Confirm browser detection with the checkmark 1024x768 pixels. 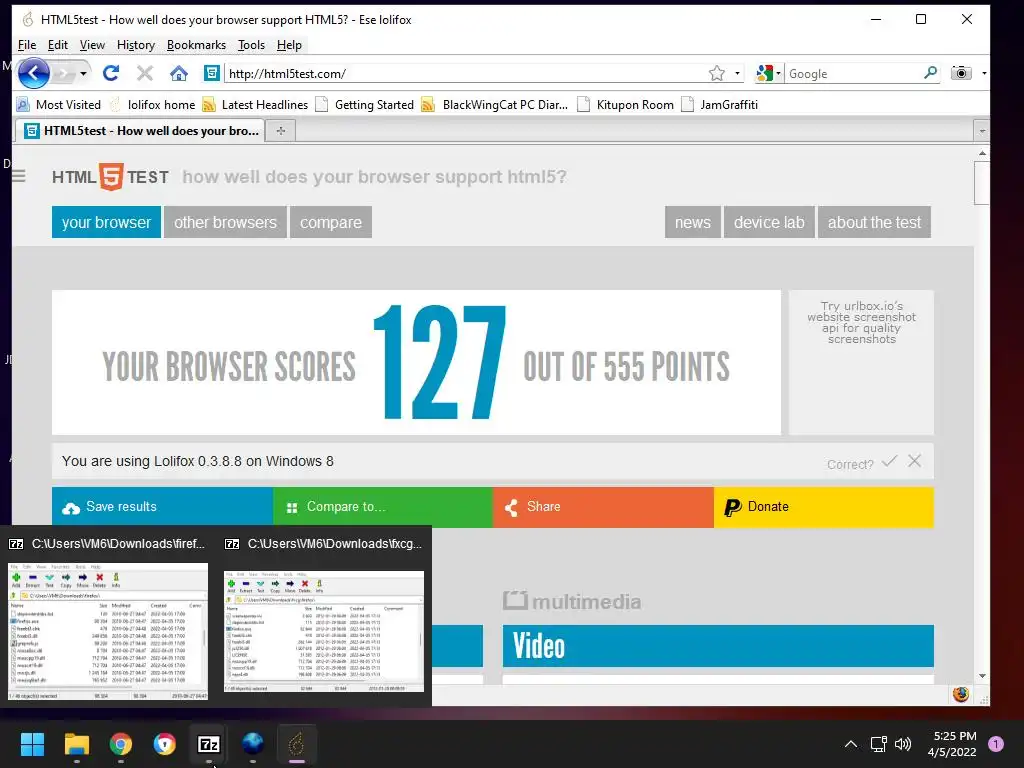click(x=889, y=461)
